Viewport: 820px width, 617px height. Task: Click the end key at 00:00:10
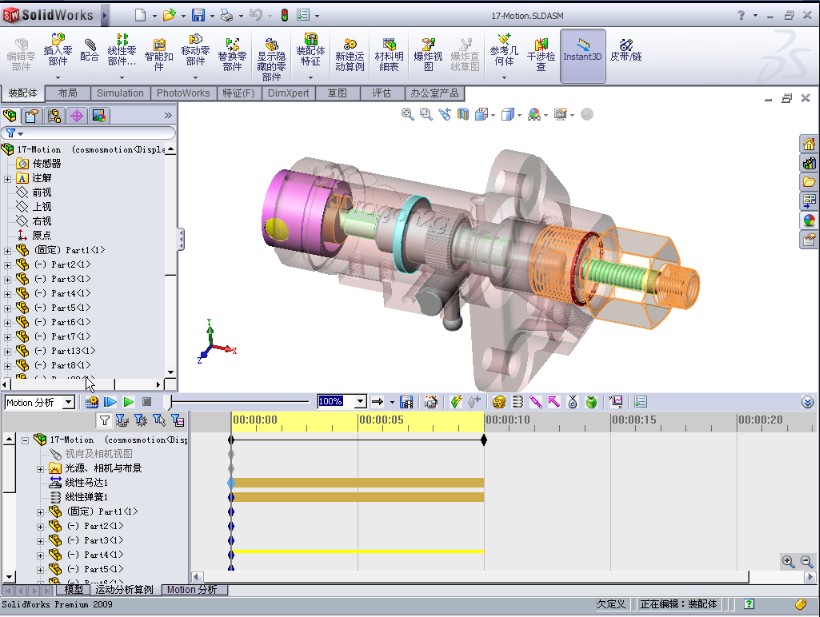click(x=484, y=440)
